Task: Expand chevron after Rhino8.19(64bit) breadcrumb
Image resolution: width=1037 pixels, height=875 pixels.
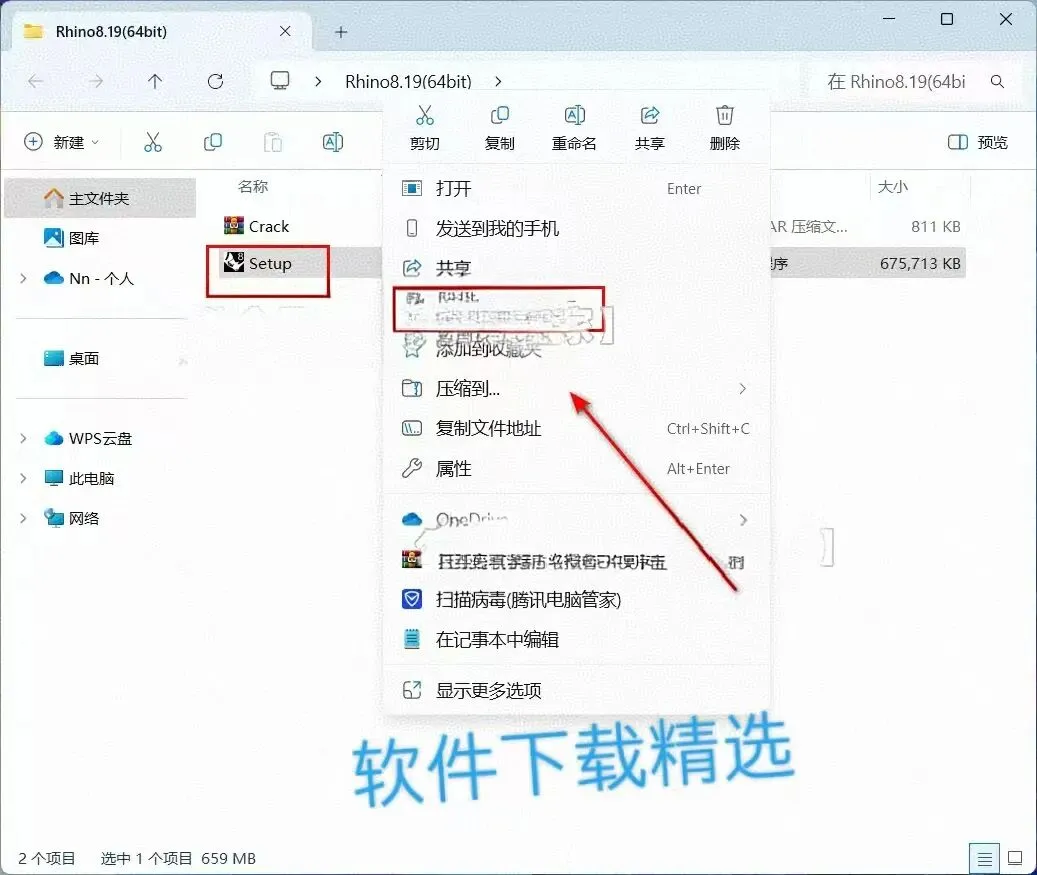Action: (x=498, y=81)
